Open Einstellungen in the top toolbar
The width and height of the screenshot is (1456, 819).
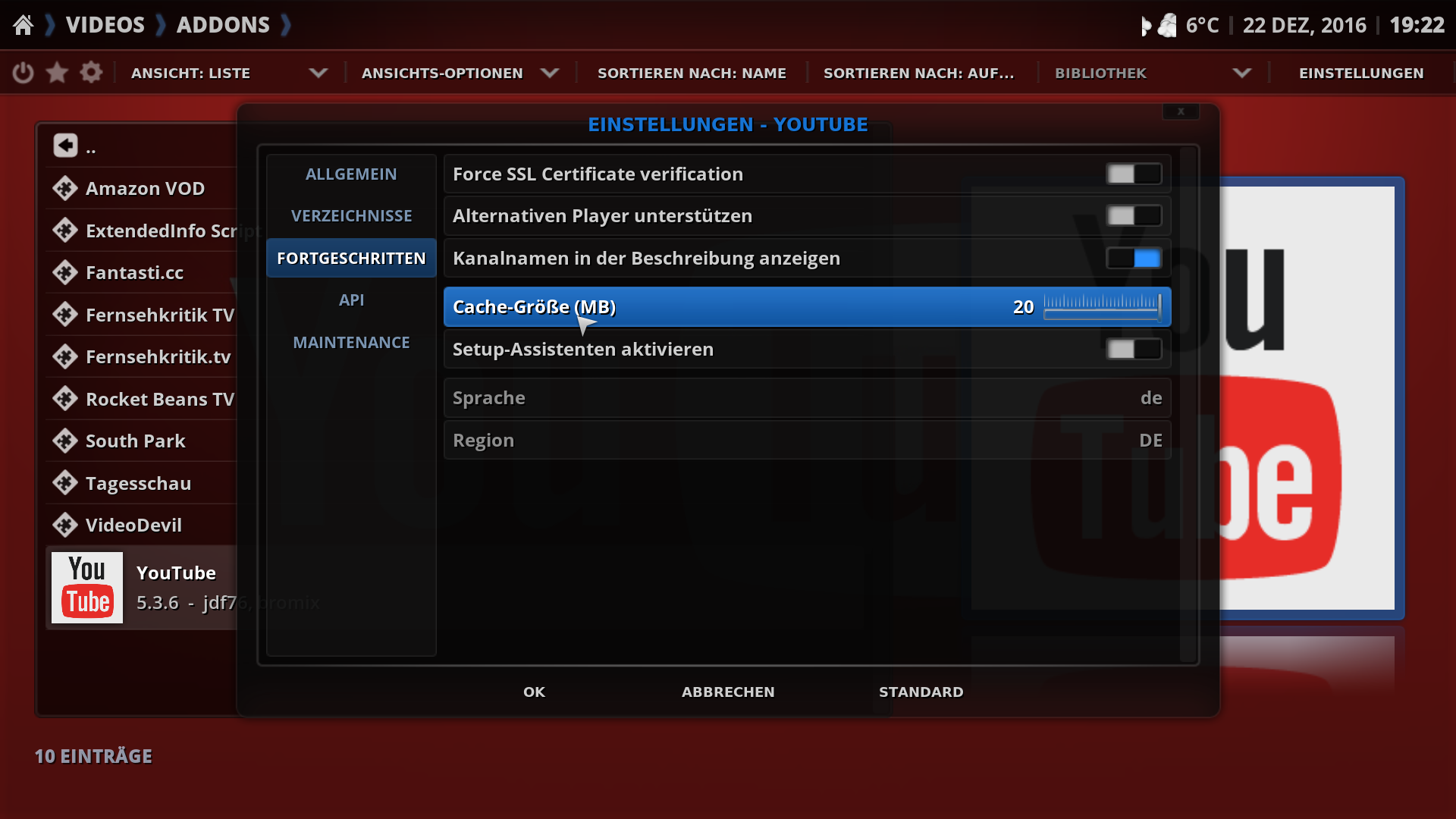tap(1361, 74)
